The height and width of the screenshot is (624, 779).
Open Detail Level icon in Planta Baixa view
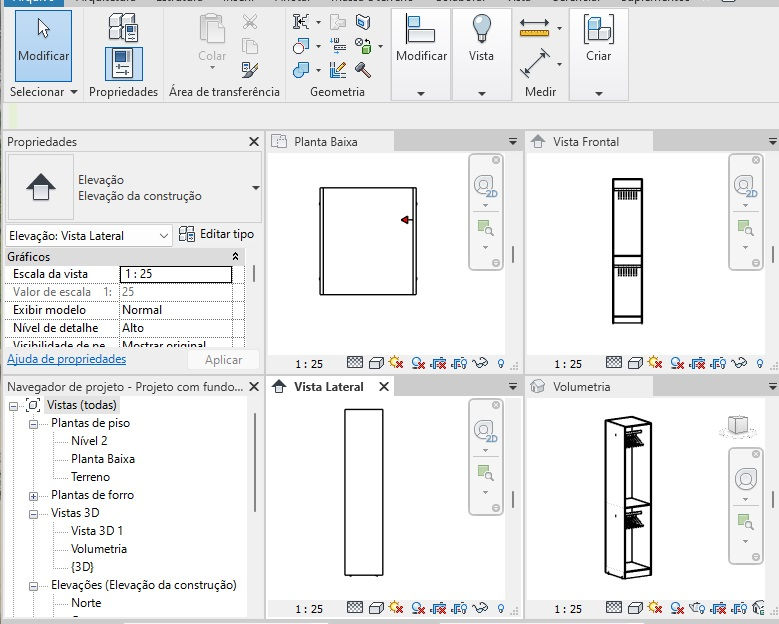(x=355, y=362)
